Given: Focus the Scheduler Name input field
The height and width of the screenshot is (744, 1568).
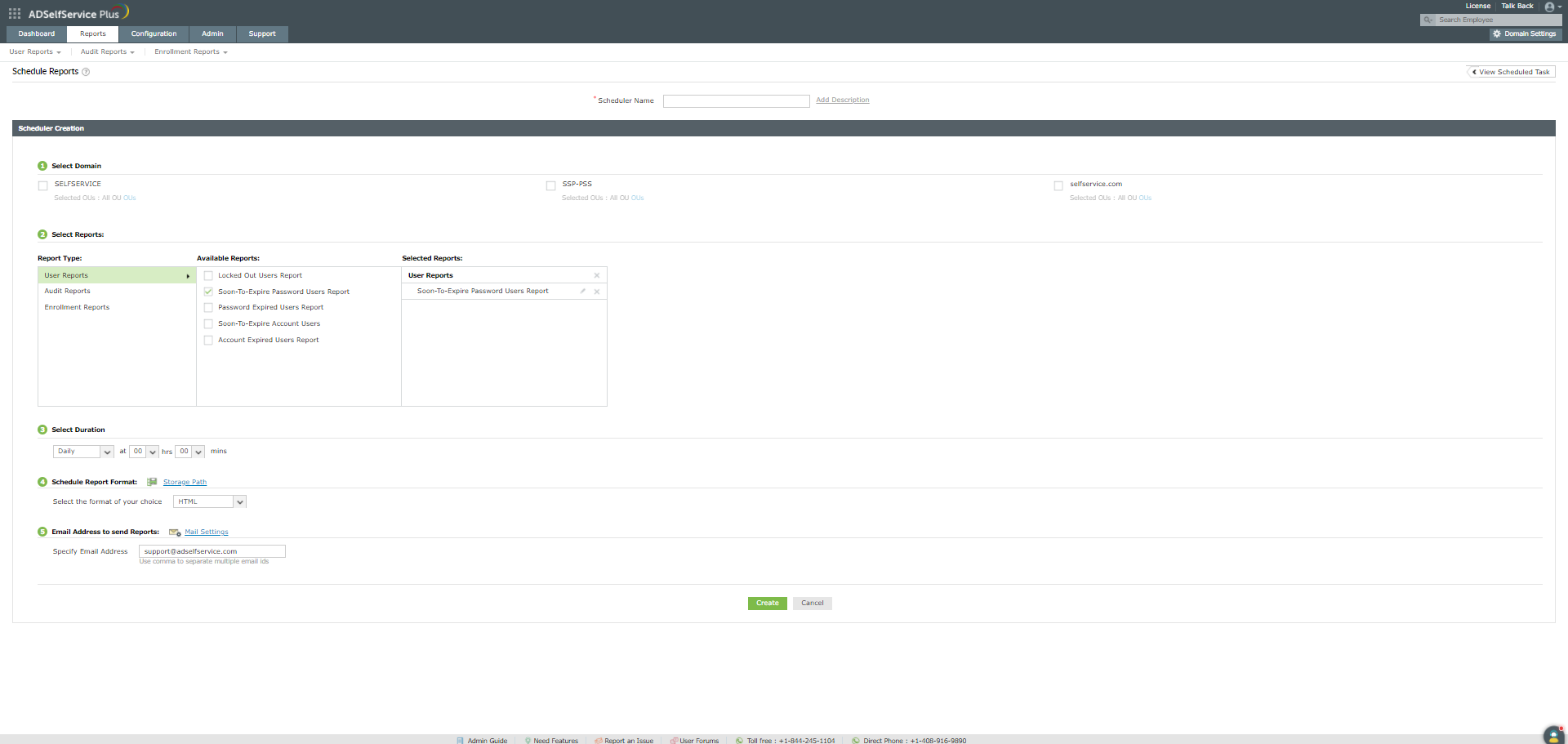Looking at the screenshot, I should [737, 101].
